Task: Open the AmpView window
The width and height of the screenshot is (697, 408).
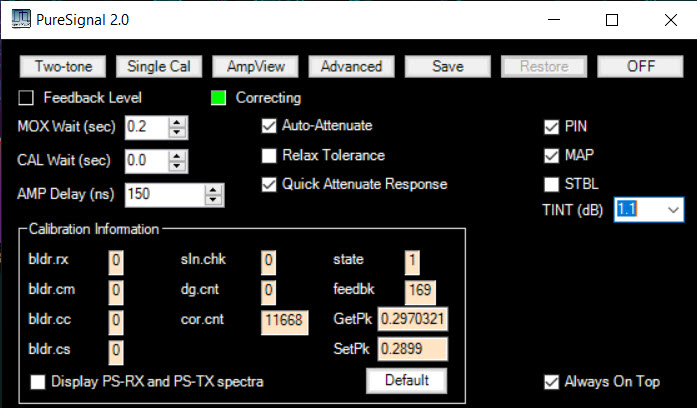Action: pos(256,67)
